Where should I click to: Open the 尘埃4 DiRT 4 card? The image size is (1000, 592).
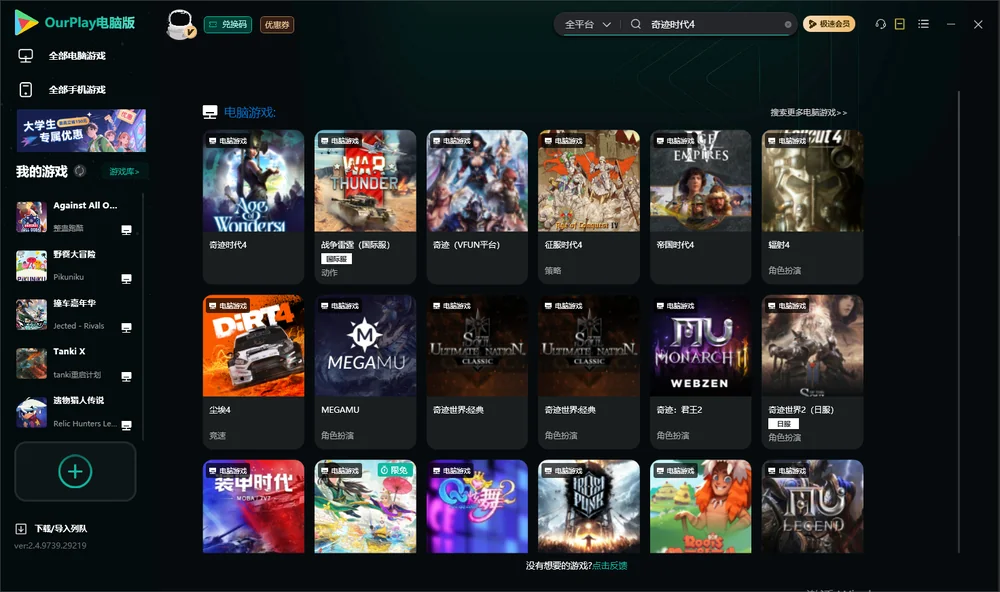pos(254,372)
